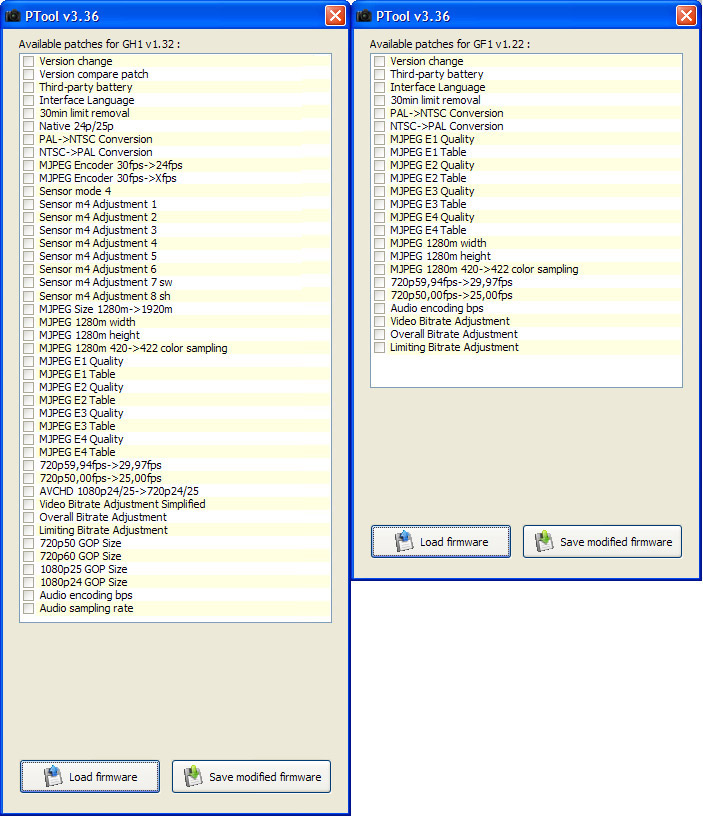Close the GF1 PTool window
Screen dimensions: 703x817
pyautogui.click(x=686, y=16)
